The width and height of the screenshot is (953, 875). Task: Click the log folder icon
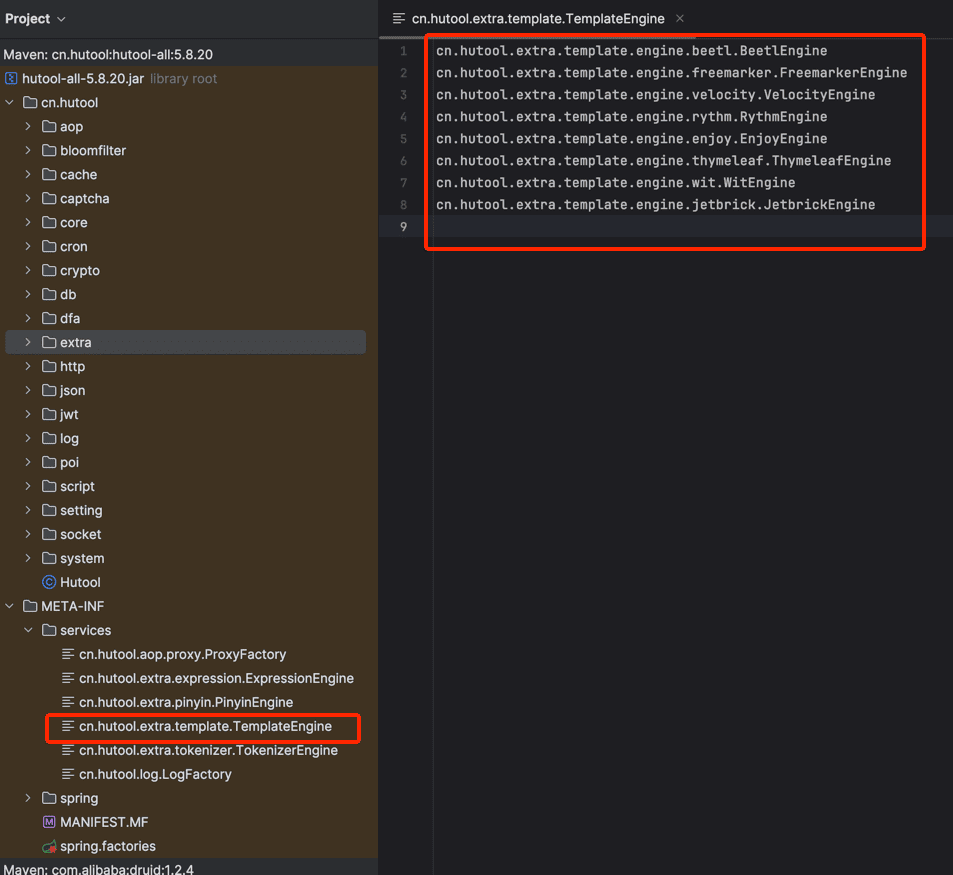coord(49,439)
